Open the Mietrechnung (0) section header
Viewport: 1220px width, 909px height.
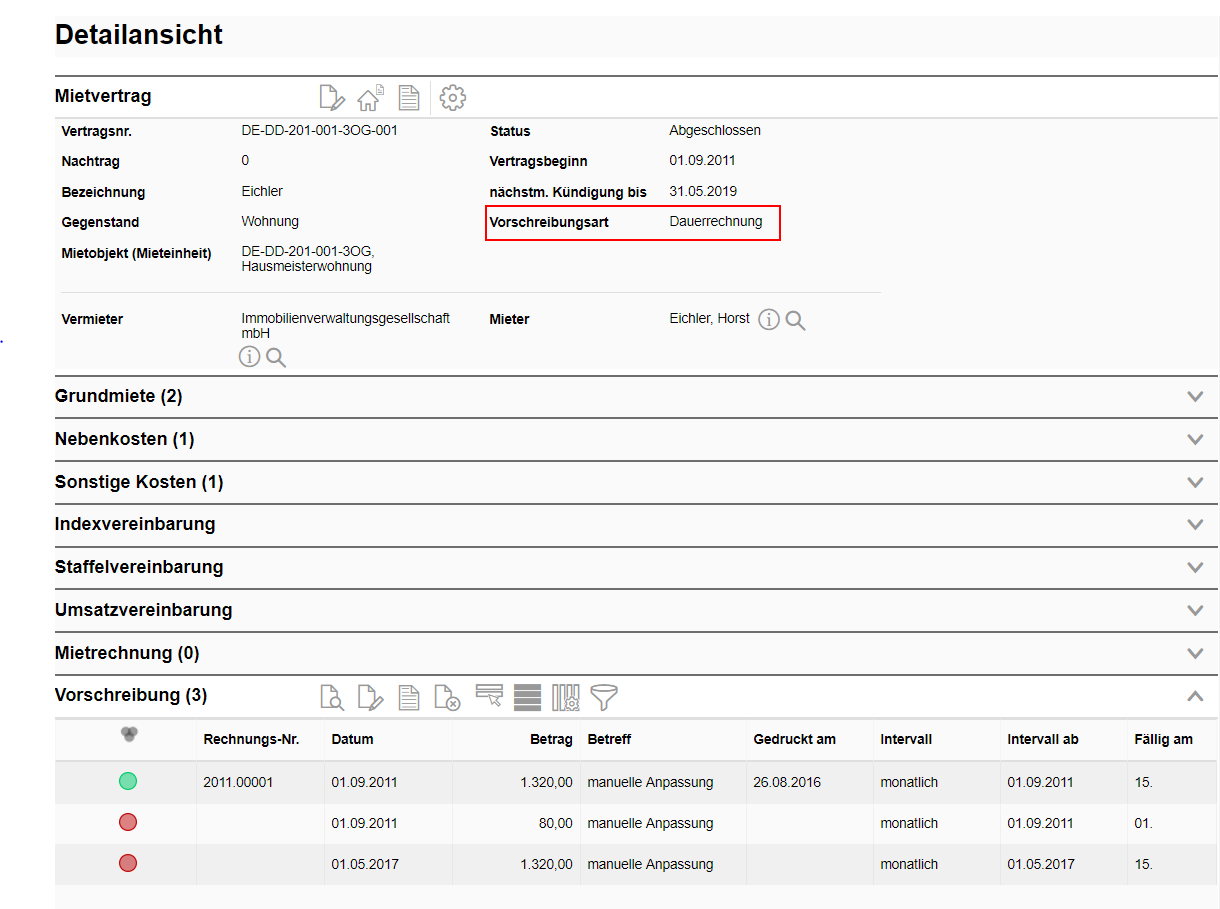click(127, 653)
